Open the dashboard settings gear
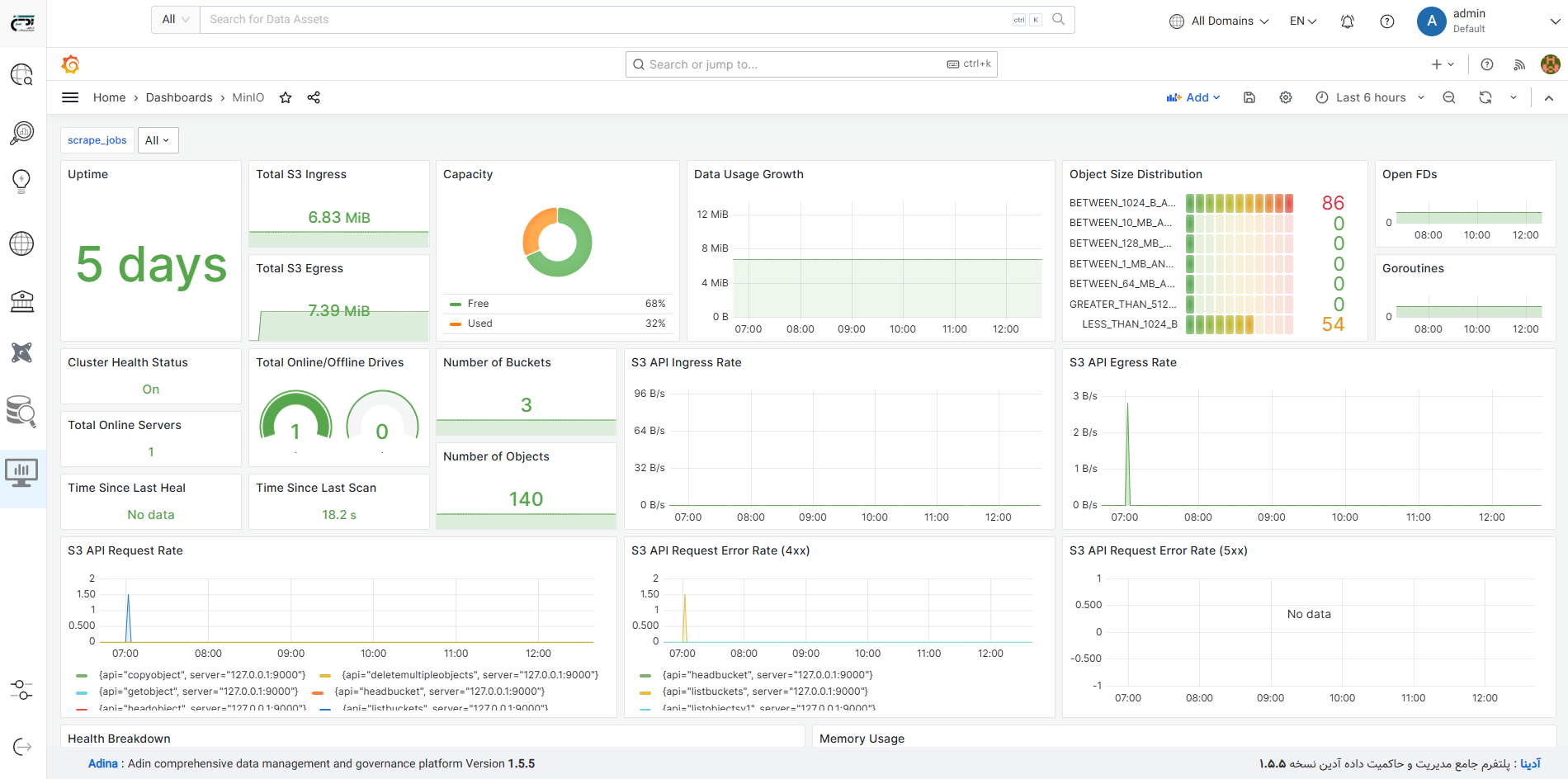Image resolution: width=1568 pixels, height=779 pixels. [x=1286, y=97]
